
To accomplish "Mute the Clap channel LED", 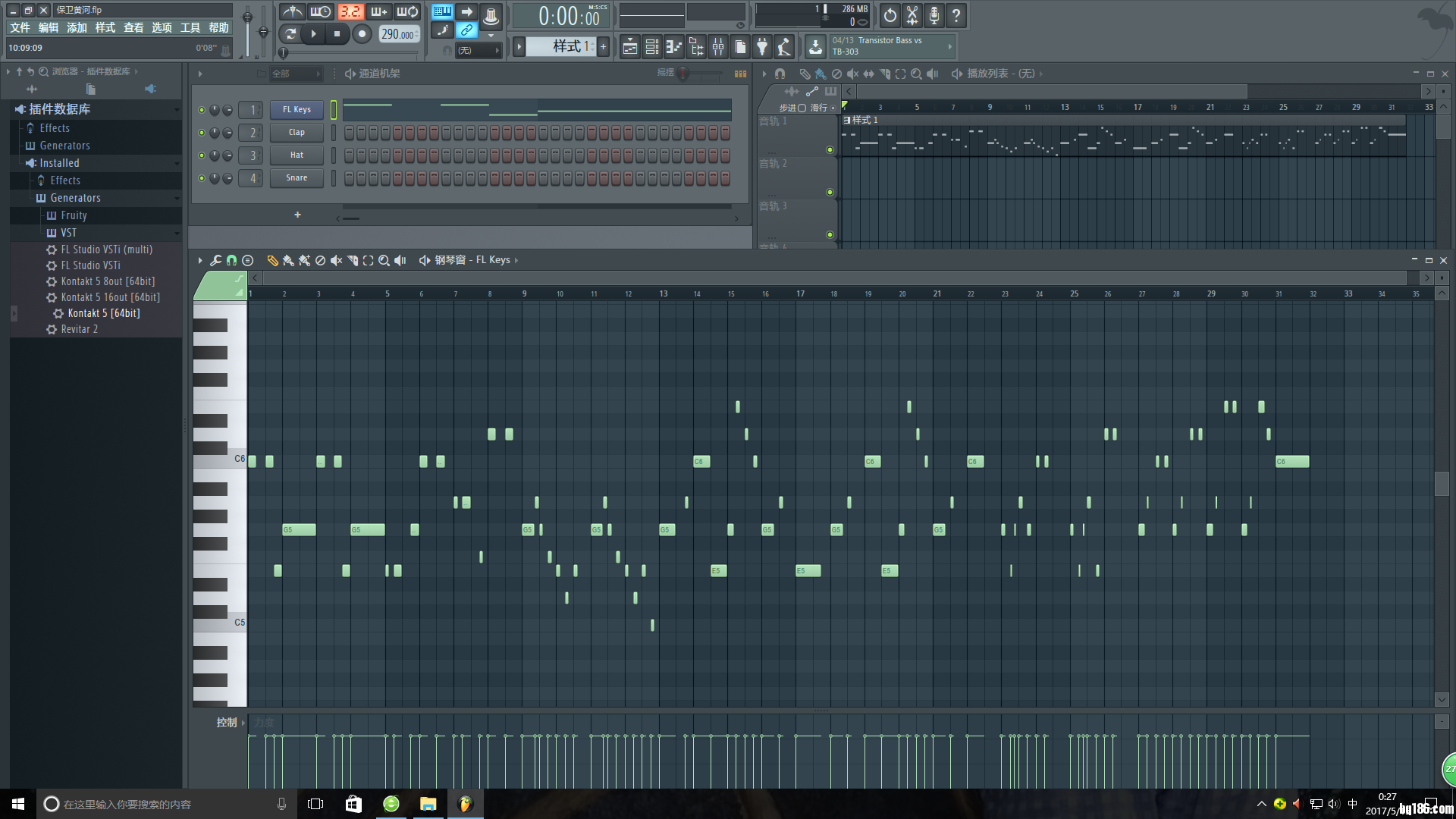I will (x=202, y=133).
